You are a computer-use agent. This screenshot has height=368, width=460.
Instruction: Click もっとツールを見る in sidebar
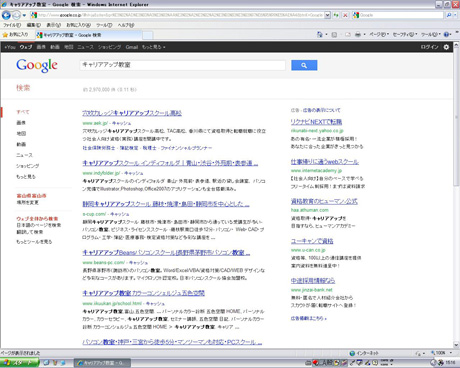(x=34, y=242)
